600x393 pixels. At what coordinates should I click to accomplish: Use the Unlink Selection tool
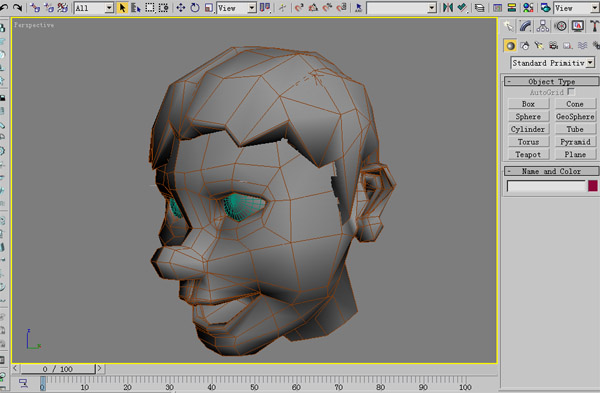pos(49,7)
